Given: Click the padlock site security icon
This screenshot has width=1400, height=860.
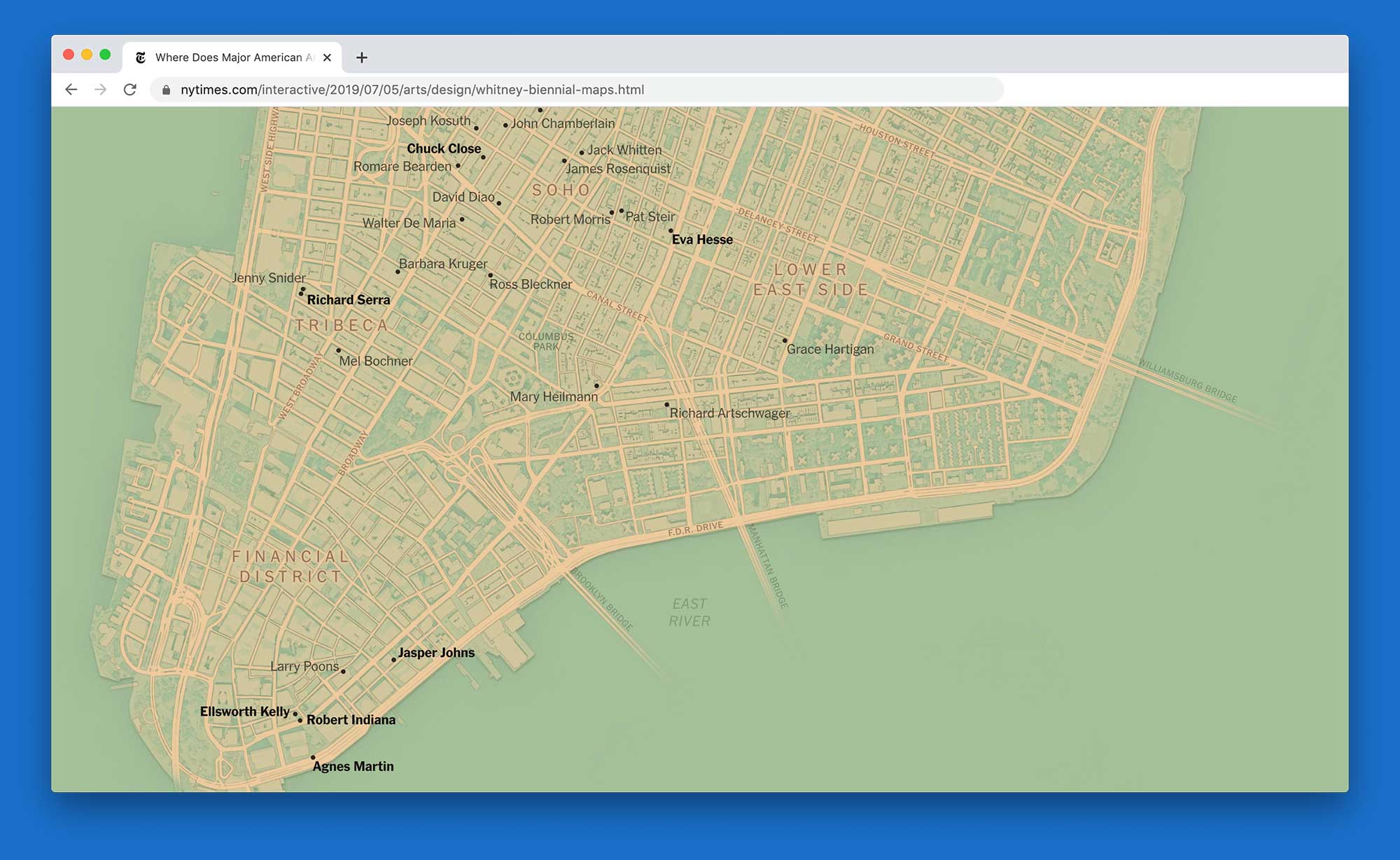Looking at the screenshot, I should pyautogui.click(x=166, y=90).
